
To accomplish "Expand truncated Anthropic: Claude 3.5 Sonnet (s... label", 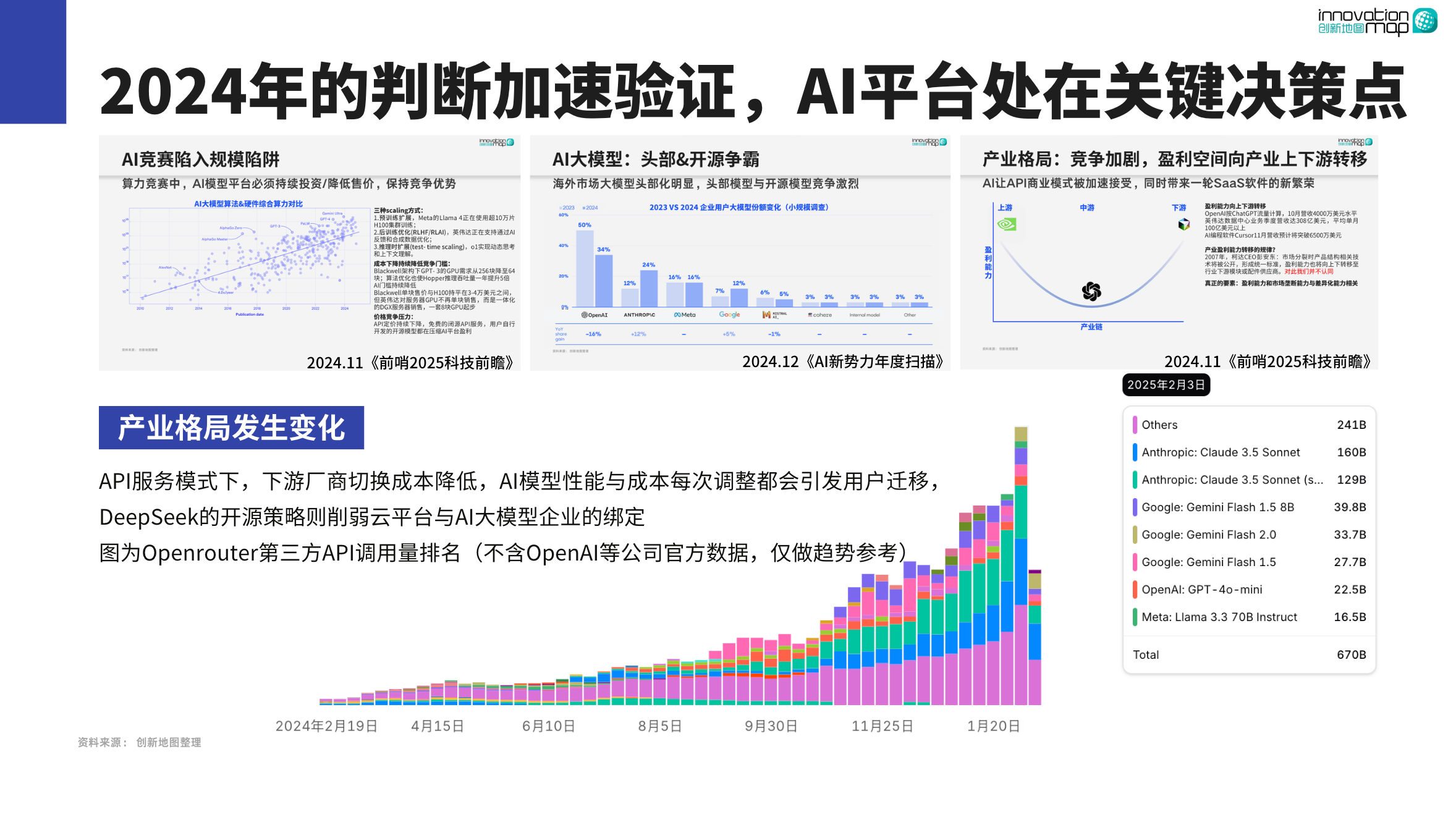I will (1233, 480).
